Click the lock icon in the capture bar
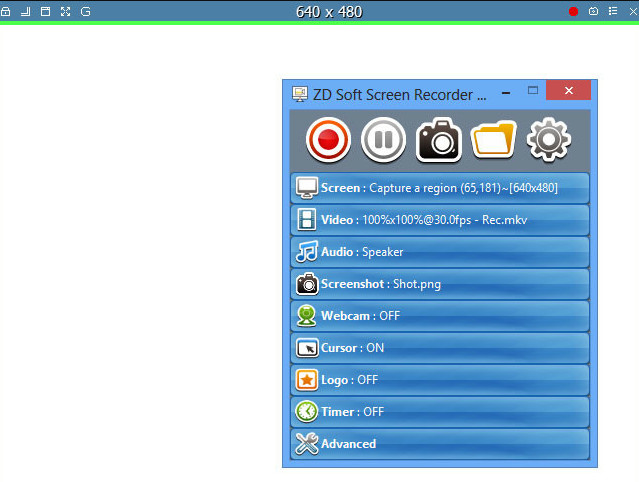Screen dimensions: 639x482 click(5, 11)
